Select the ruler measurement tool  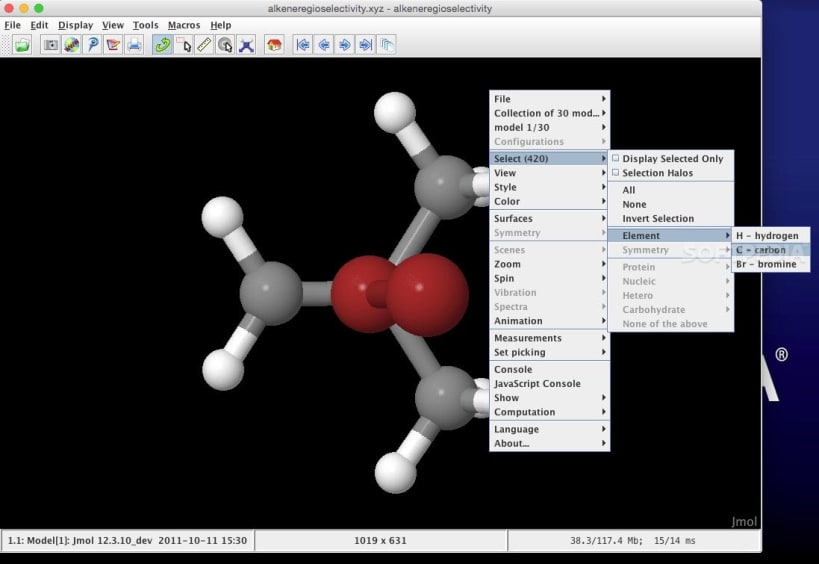(x=204, y=45)
